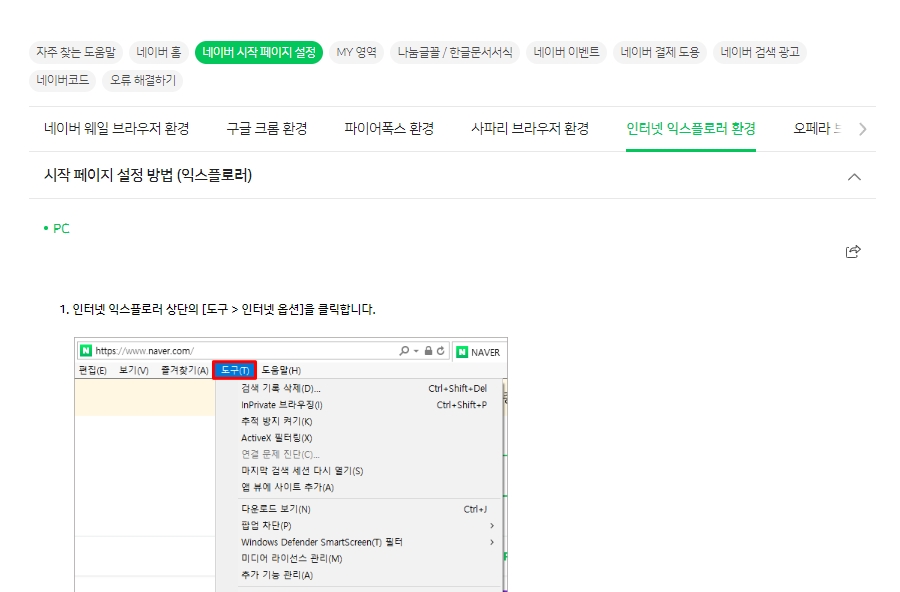Open the 네이버 결제 도용 category

pos(660,52)
